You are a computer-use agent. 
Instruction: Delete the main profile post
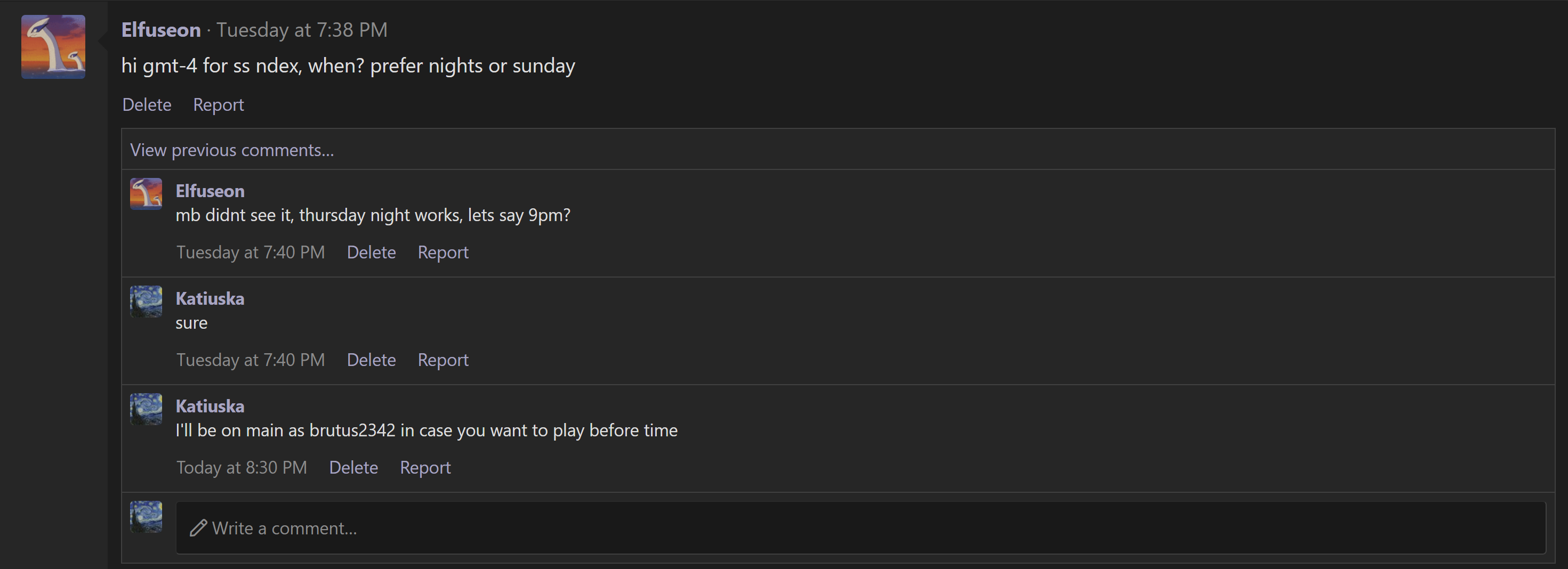tap(147, 104)
